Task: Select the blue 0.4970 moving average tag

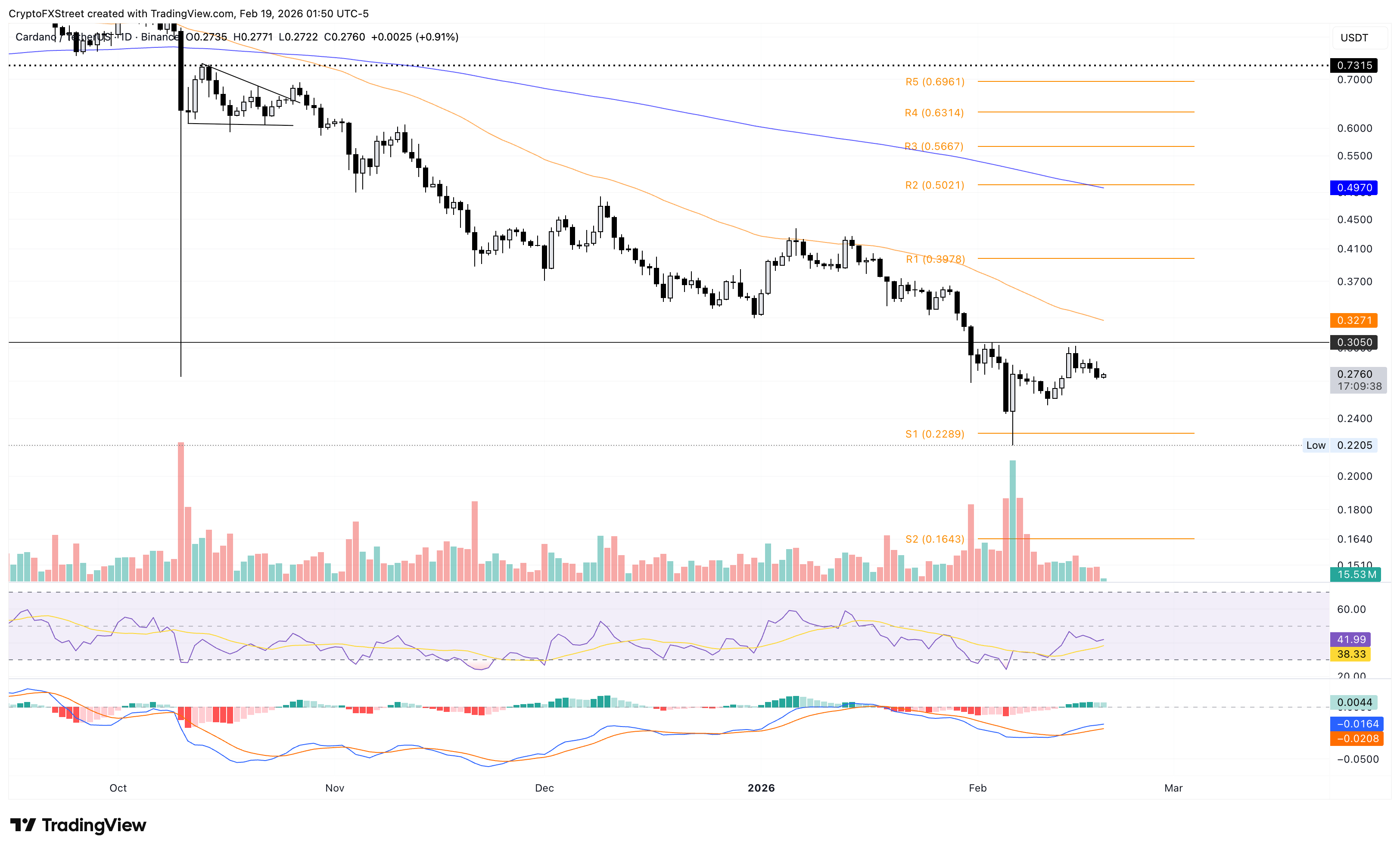Action: 1353,187
